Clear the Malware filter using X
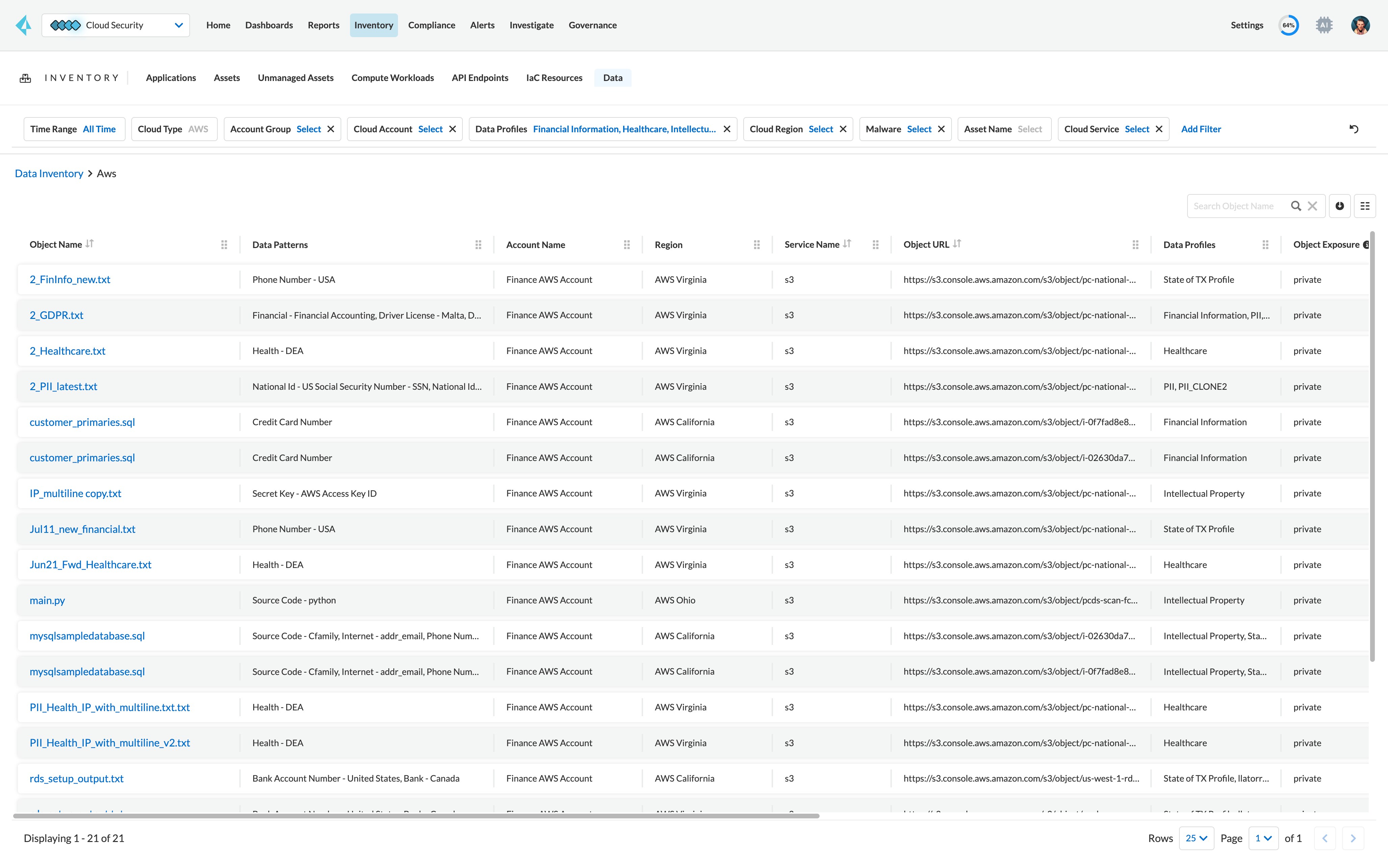This screenshot has height=868, width=1388. tap(941, 129)
